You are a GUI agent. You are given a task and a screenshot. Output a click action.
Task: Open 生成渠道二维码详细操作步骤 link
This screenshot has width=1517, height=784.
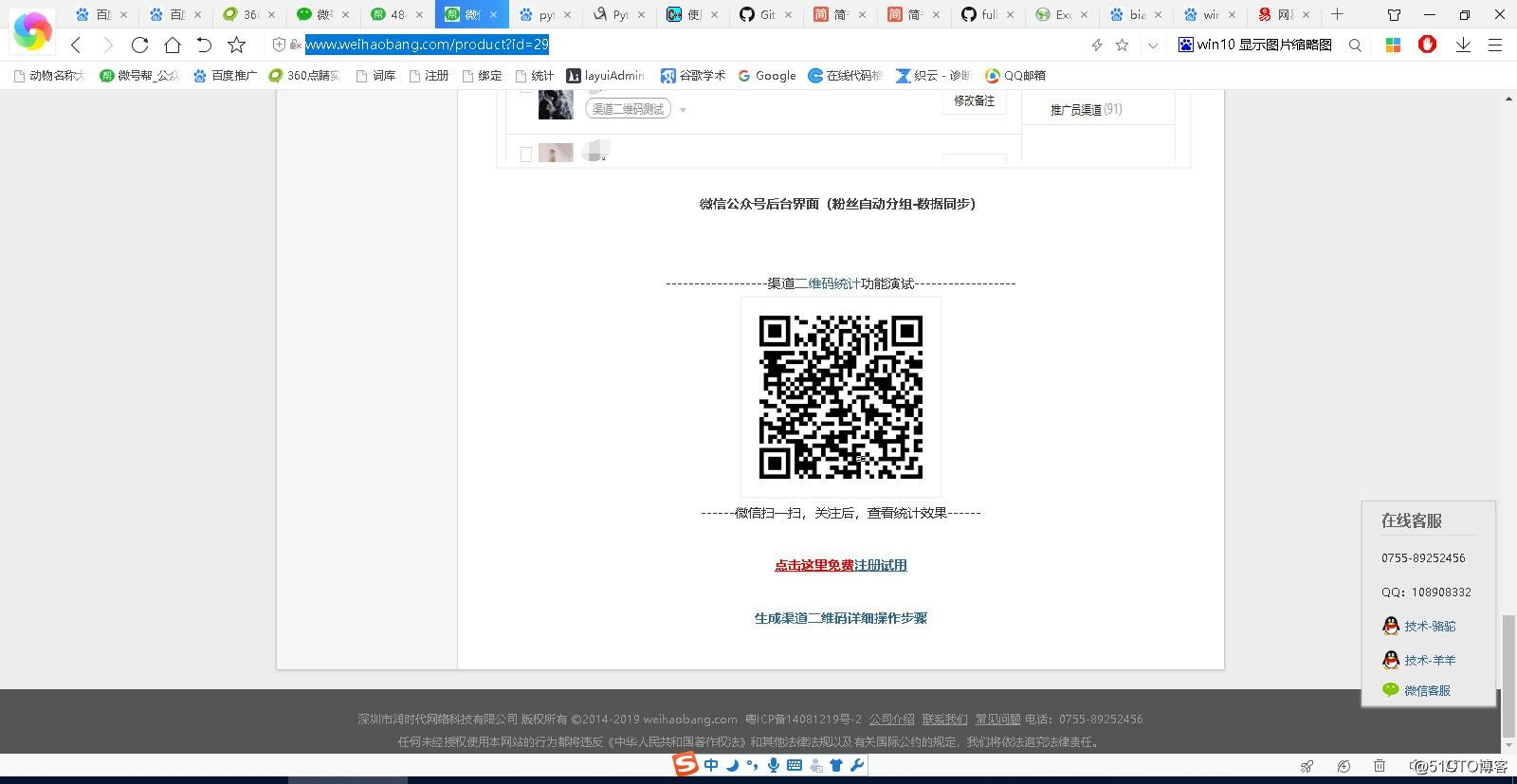coord(841,618)
